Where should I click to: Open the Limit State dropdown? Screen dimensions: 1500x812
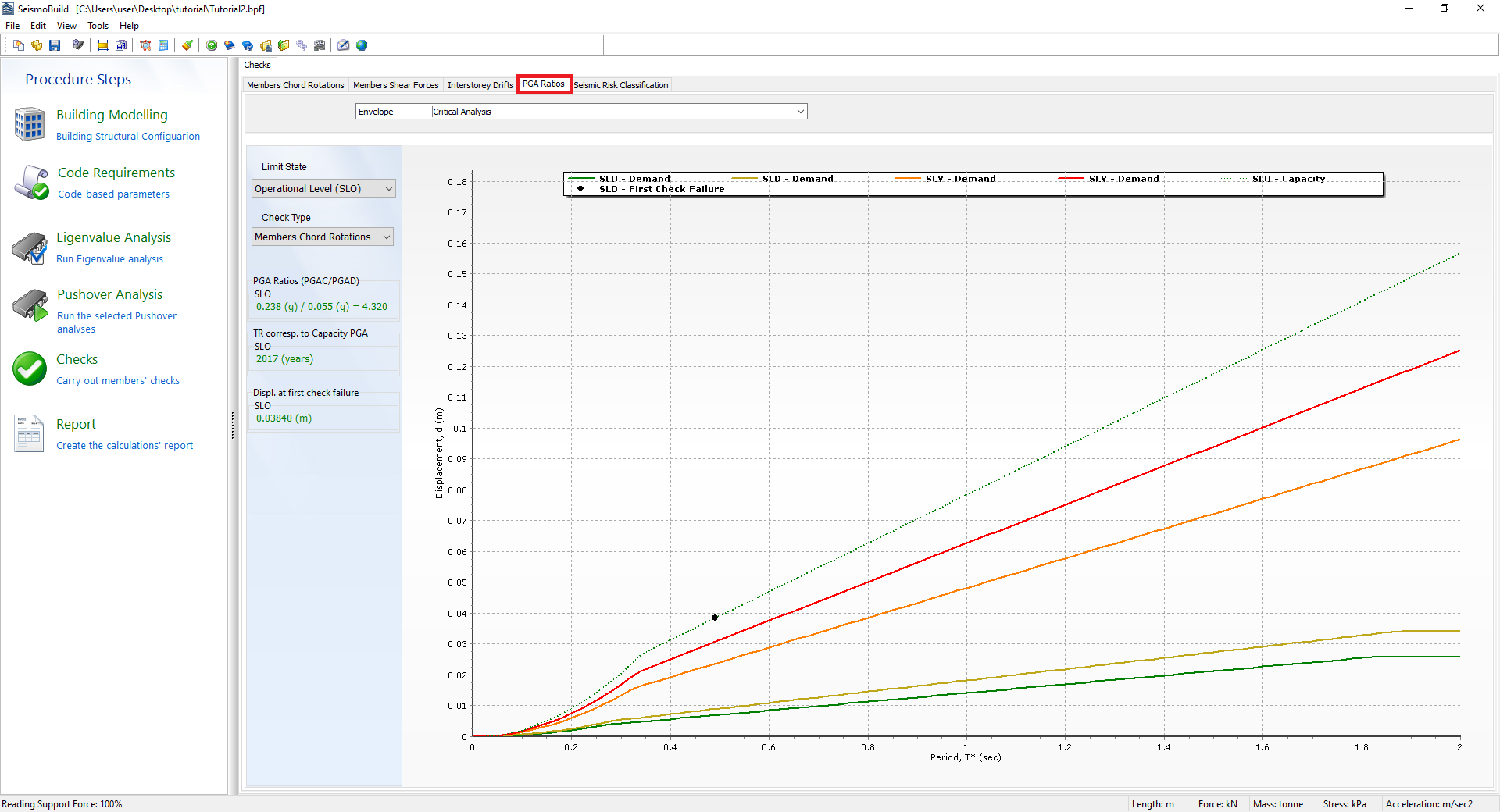pos(323,189)
